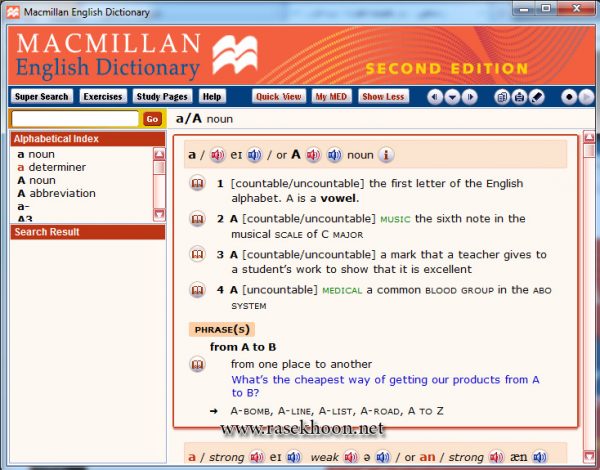
Task: Click the Search Result panel header
Action: (x=88, y=232)
